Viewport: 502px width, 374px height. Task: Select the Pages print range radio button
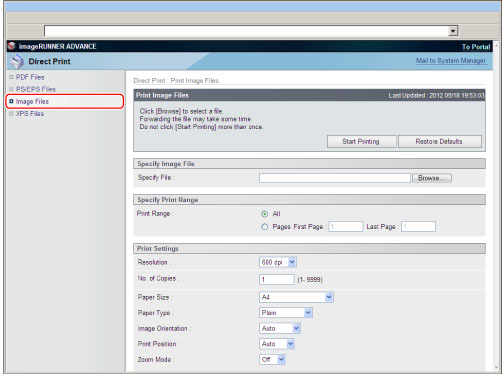tap(265, 227)
